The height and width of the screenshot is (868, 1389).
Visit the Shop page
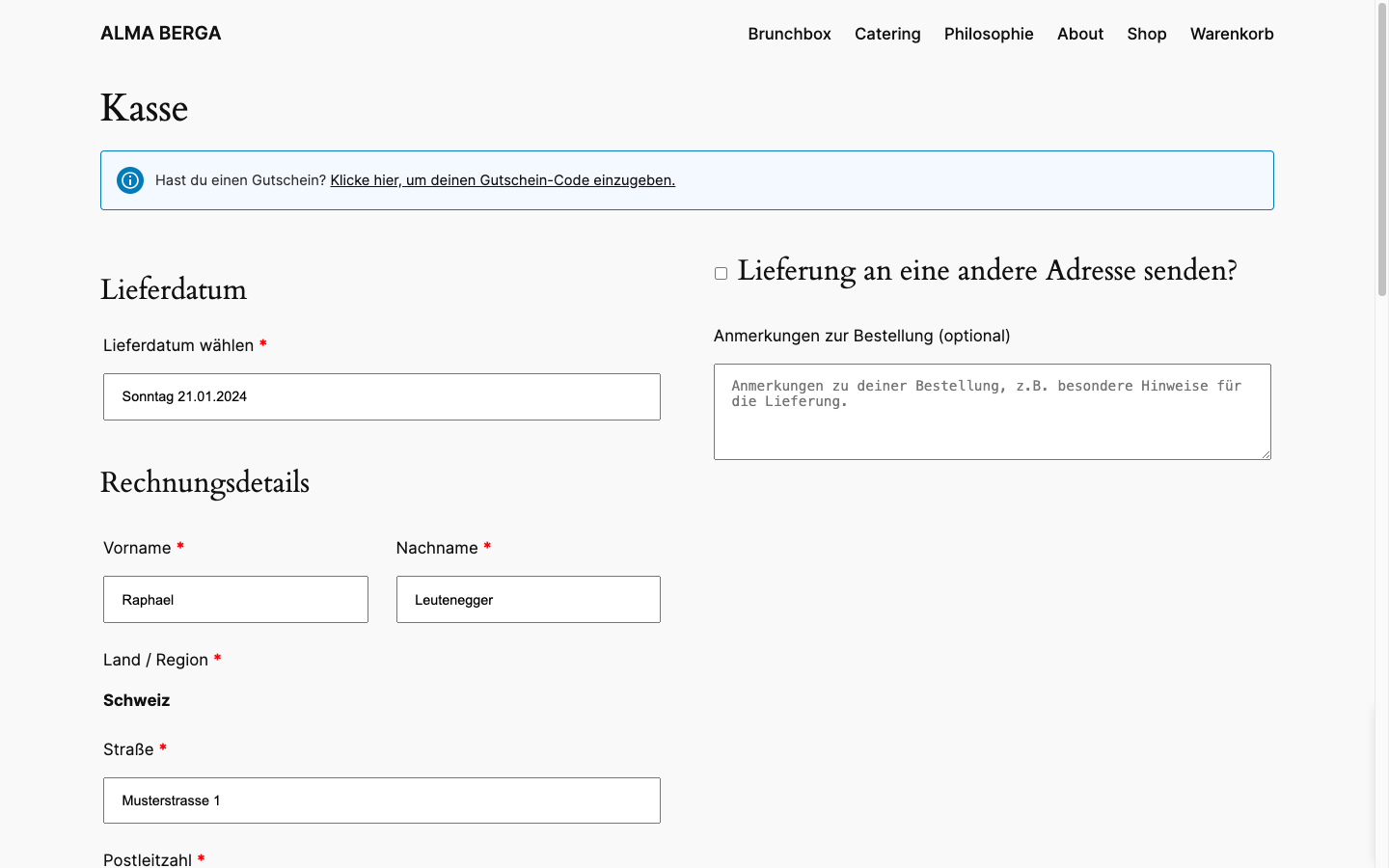pyautogui.click(x=1146, y=34)
